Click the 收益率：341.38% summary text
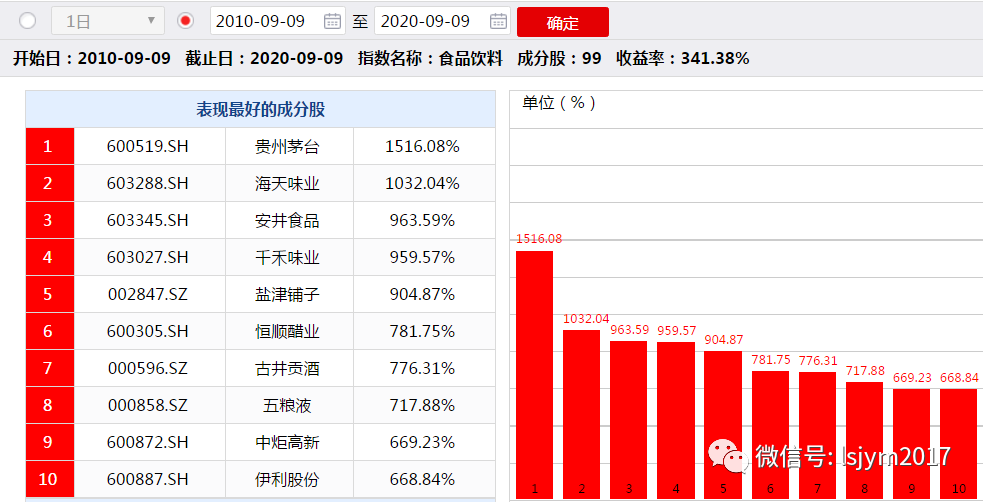The height and width of the screenshot is (502, 983). (x=683, y=58)
